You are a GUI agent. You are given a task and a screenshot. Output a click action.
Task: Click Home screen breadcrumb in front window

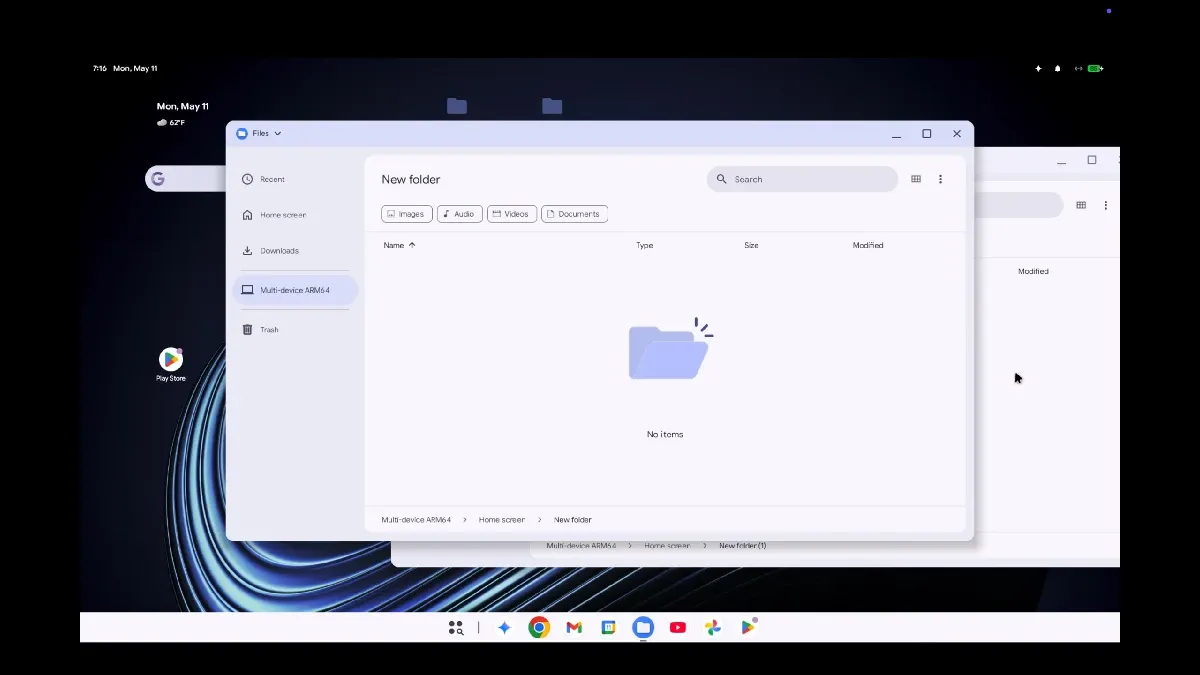coord(502,520)
